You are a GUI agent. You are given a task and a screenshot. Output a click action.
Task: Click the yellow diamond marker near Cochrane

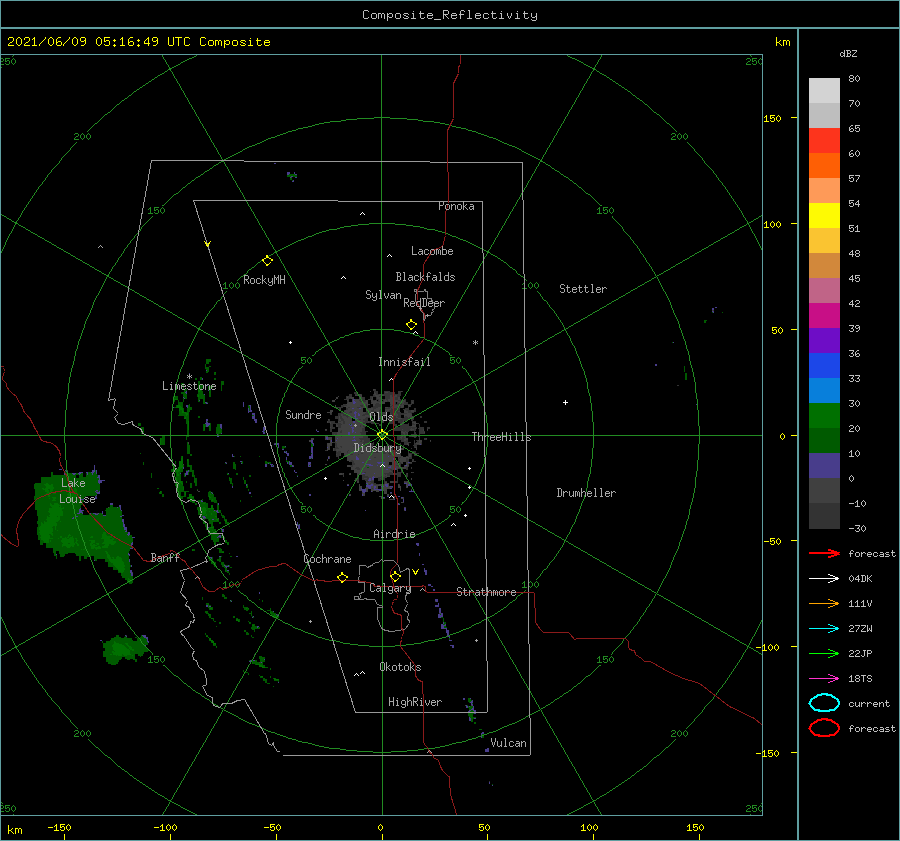(342, 577)
